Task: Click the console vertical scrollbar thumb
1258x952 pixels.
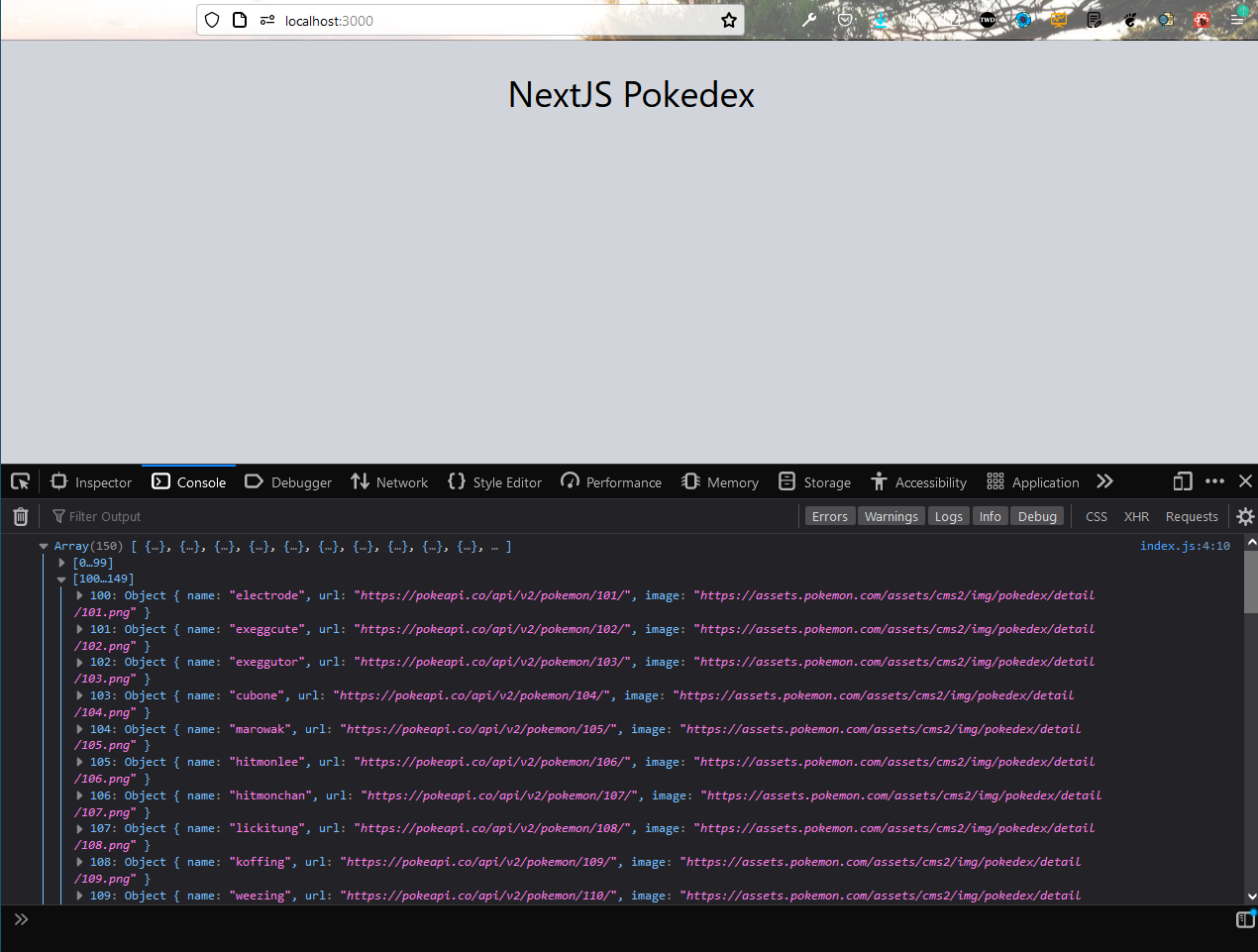Action: [x=1251, y=582]
